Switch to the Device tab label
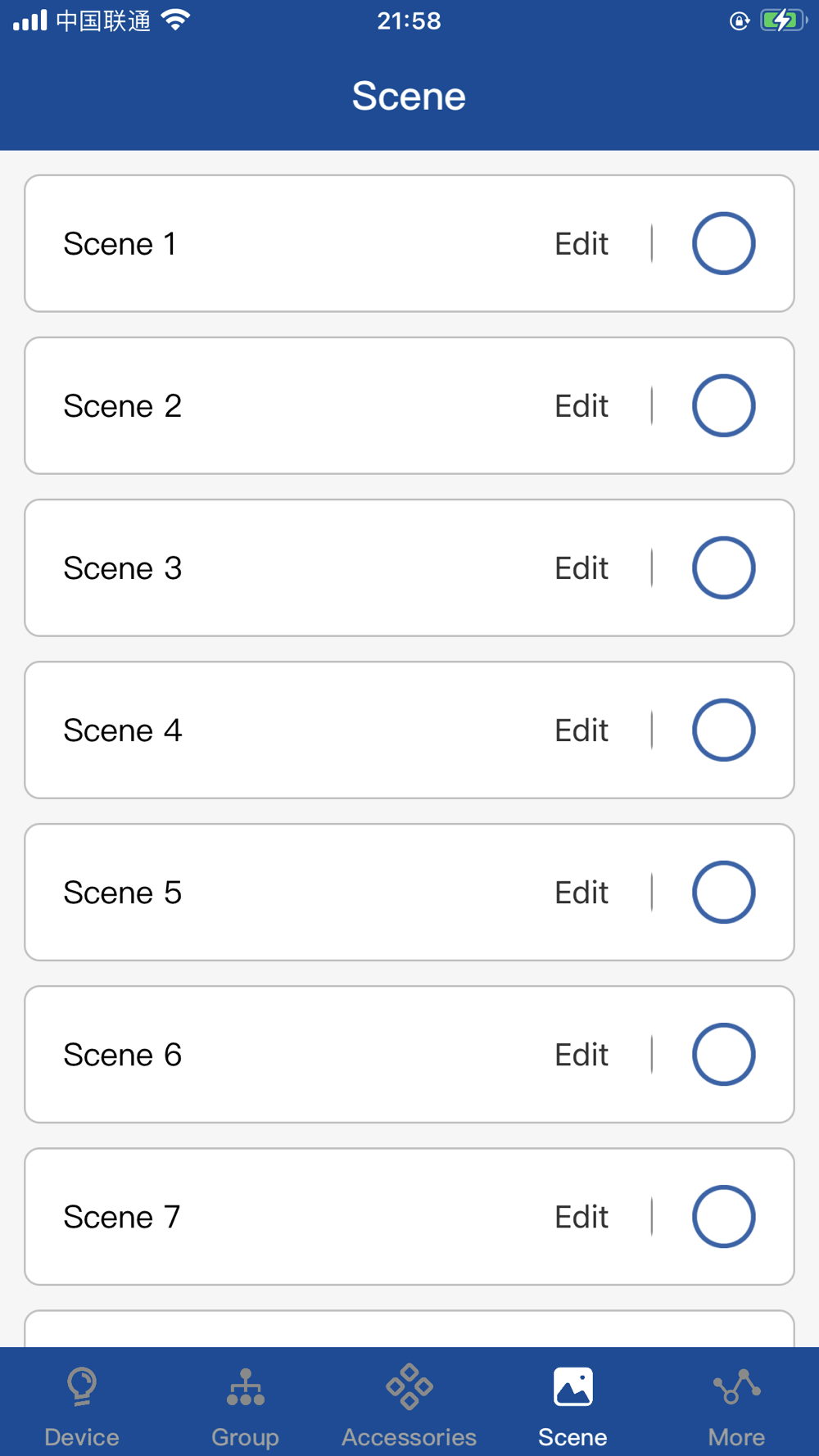This screenshot has height=1456, width=819. click(x=82, y=1437)
